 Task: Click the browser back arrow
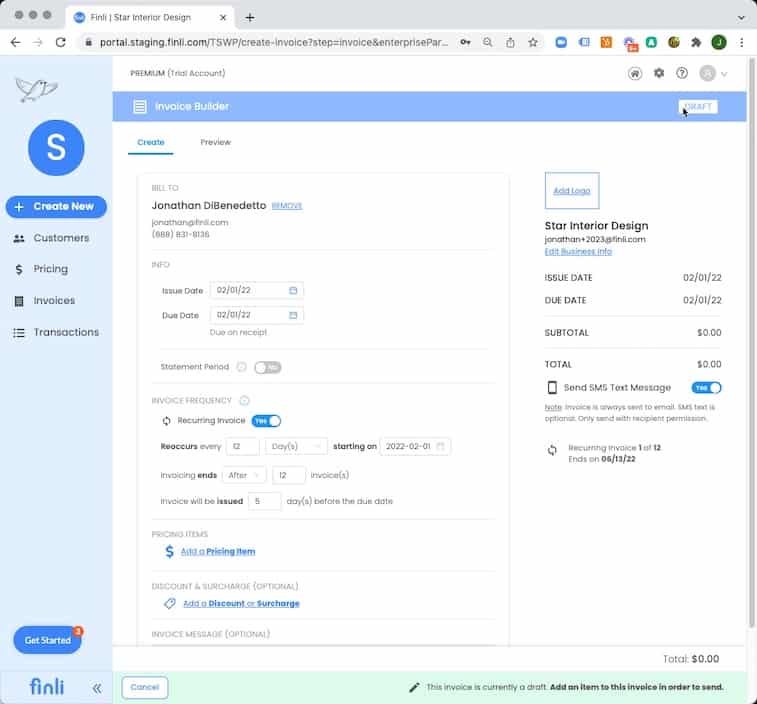coord(15,42)
